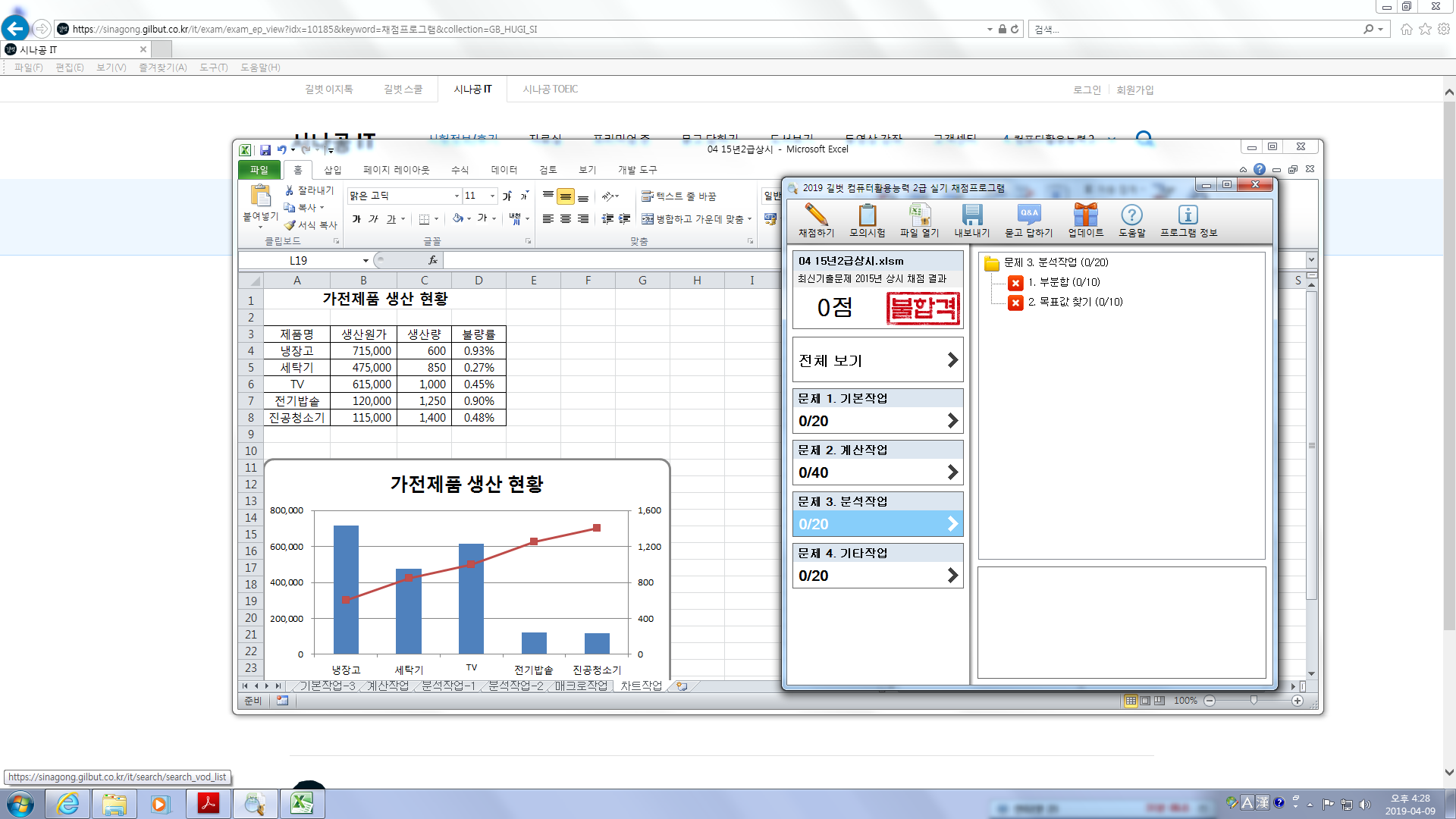Open the font size dropdown

(492, 196)
